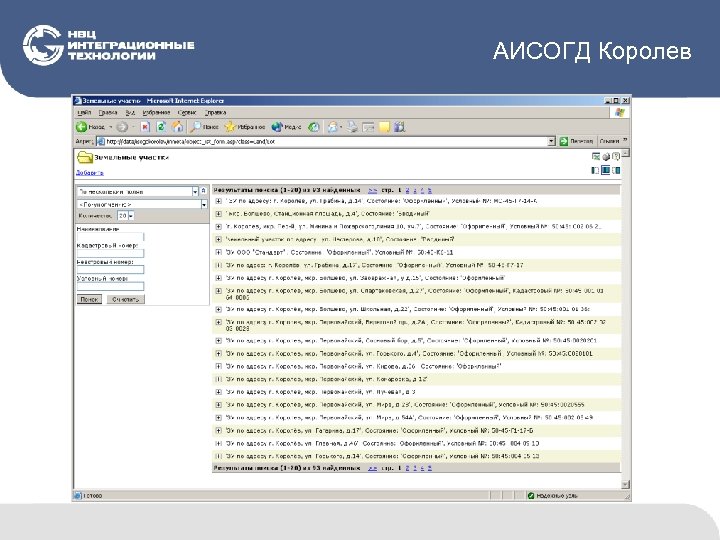Image resolution: width=720 pixels, height=540 pixels.
Task: Go to page 5 in bottom pagination
Action: (x=430, y=468)
